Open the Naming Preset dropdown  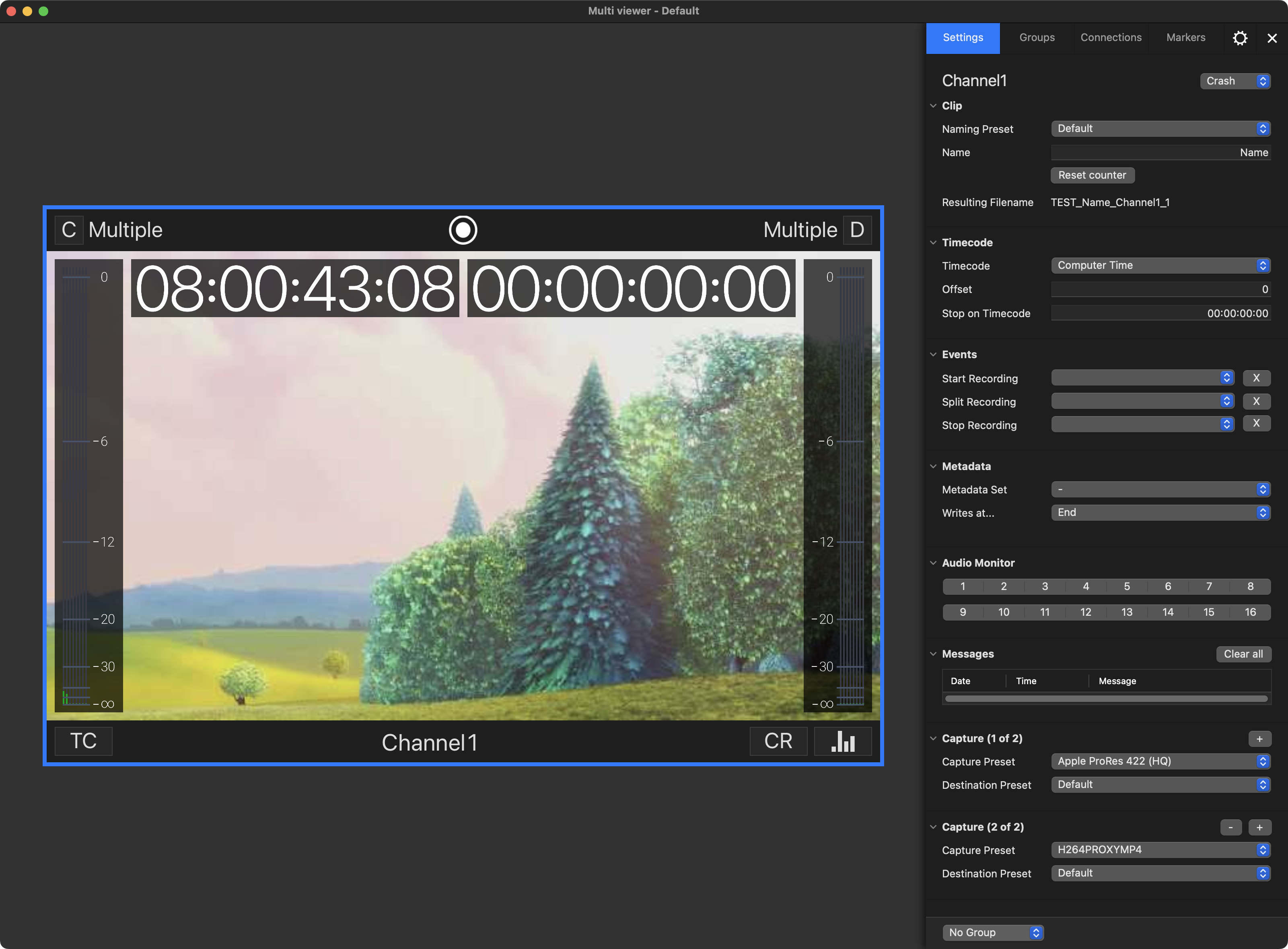(x=1160, y=129)
